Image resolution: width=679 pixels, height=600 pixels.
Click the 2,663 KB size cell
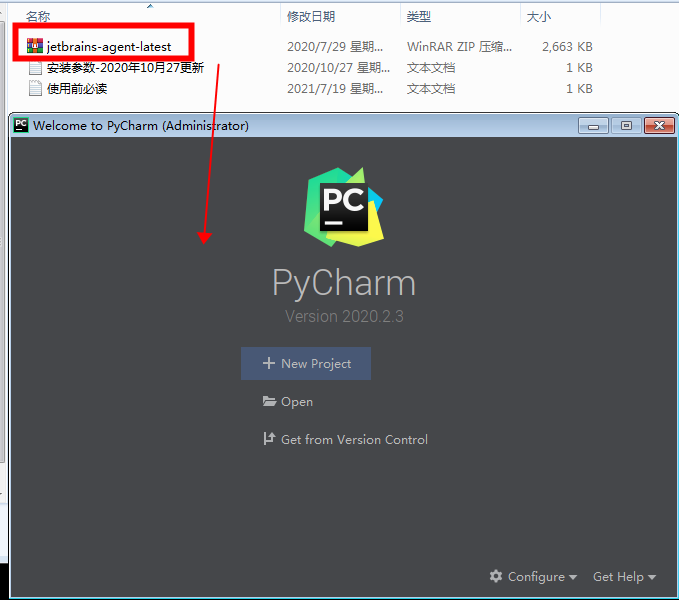pyautogui.click(x=567, y=46)
